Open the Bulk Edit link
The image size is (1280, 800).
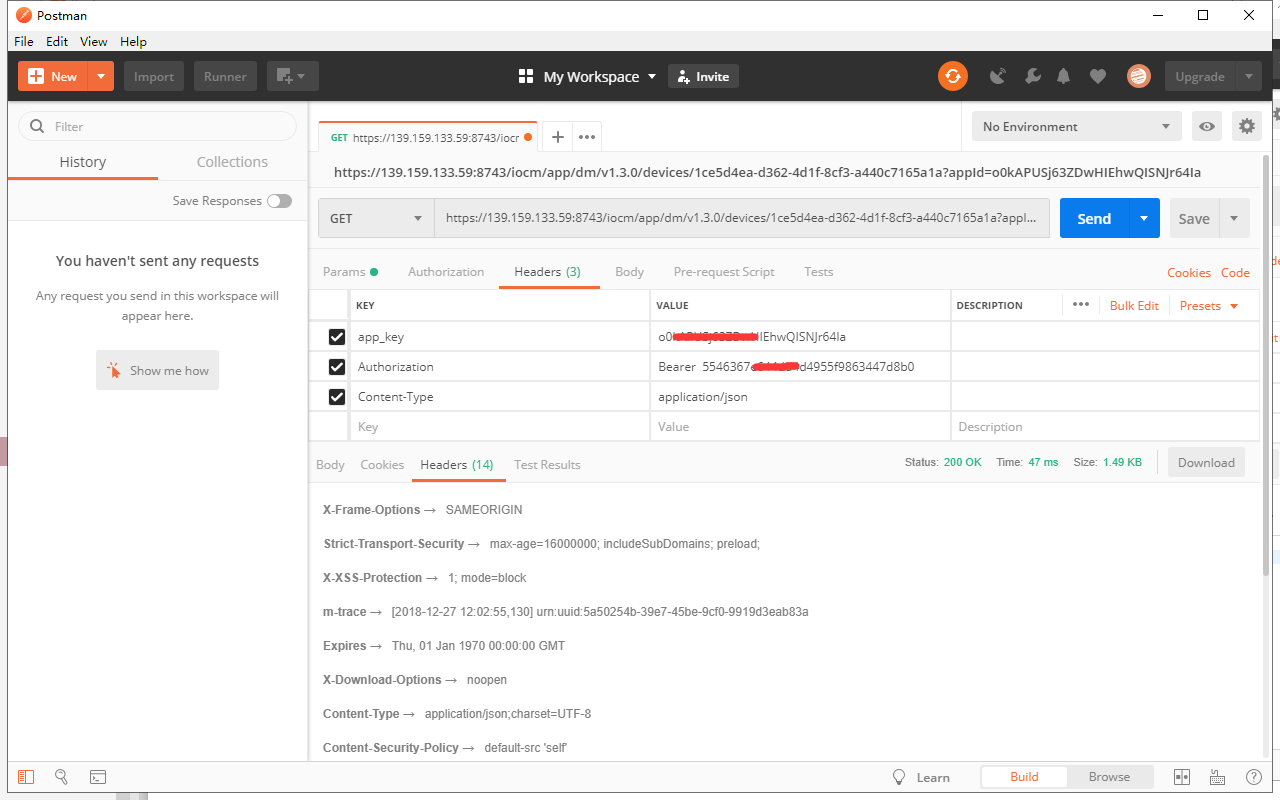click(1134, 306)
